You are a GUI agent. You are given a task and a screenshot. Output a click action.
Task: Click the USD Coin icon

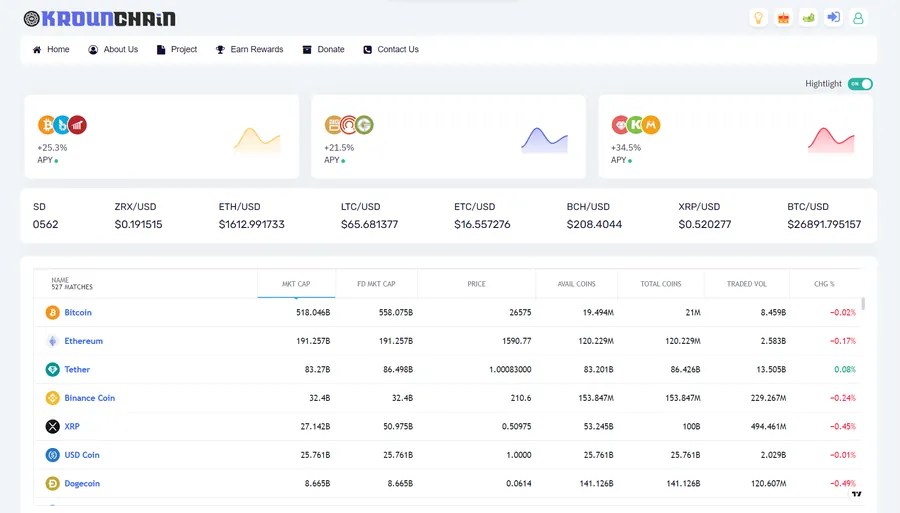tap(52, 455)
